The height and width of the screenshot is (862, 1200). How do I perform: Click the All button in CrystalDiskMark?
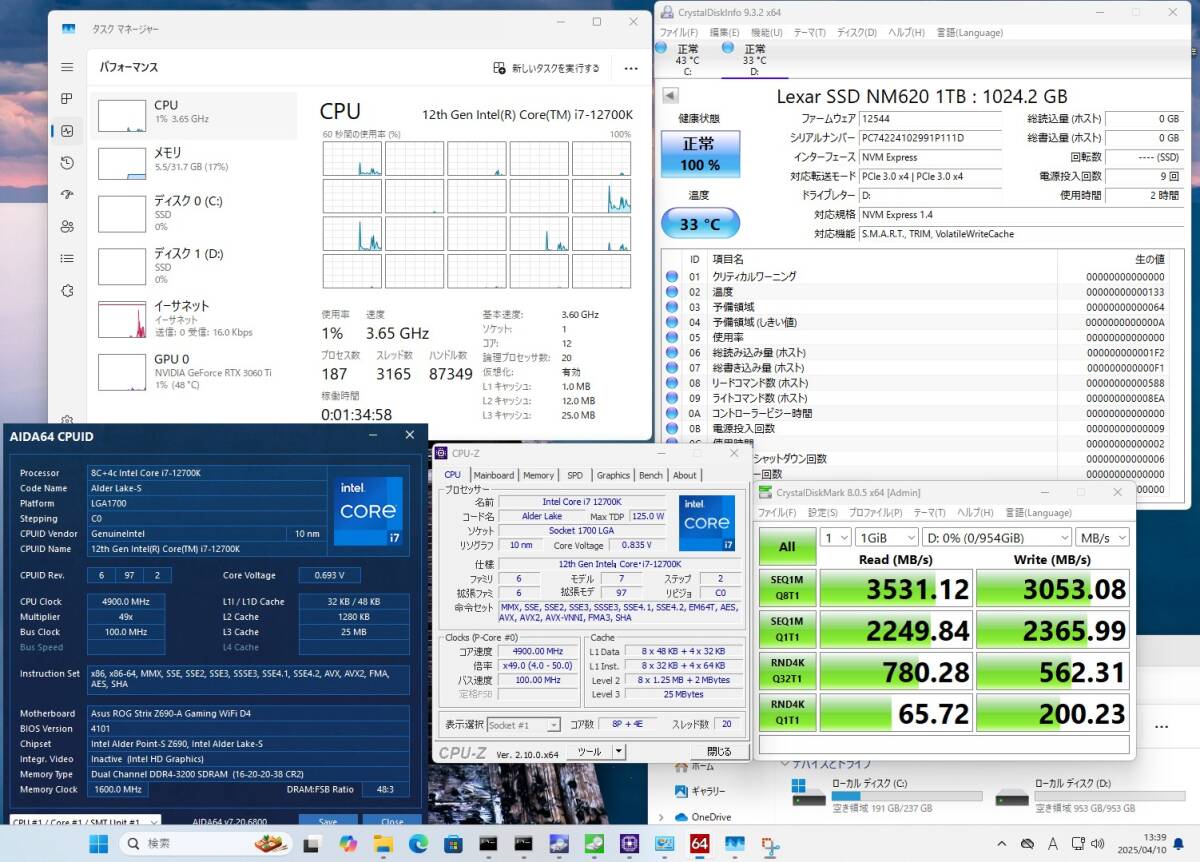(787, 546)
